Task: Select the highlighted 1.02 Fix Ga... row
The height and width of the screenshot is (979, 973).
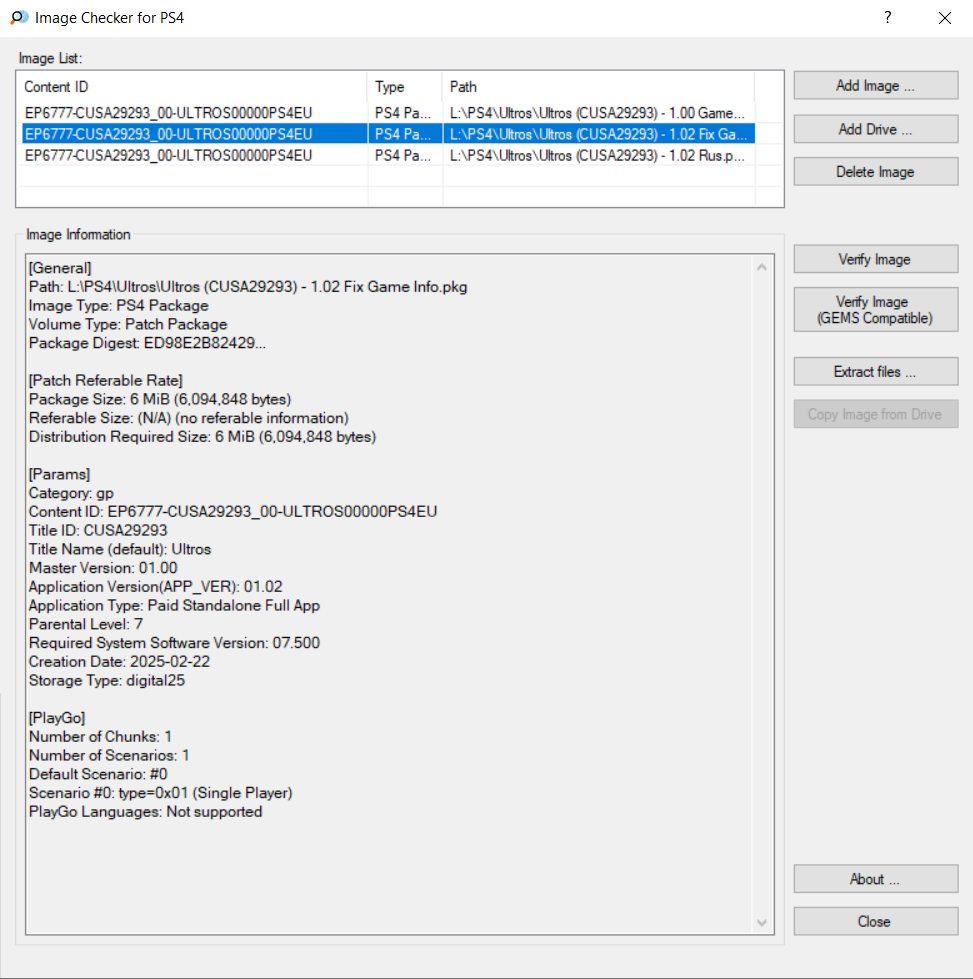Action: pos(388,134)
